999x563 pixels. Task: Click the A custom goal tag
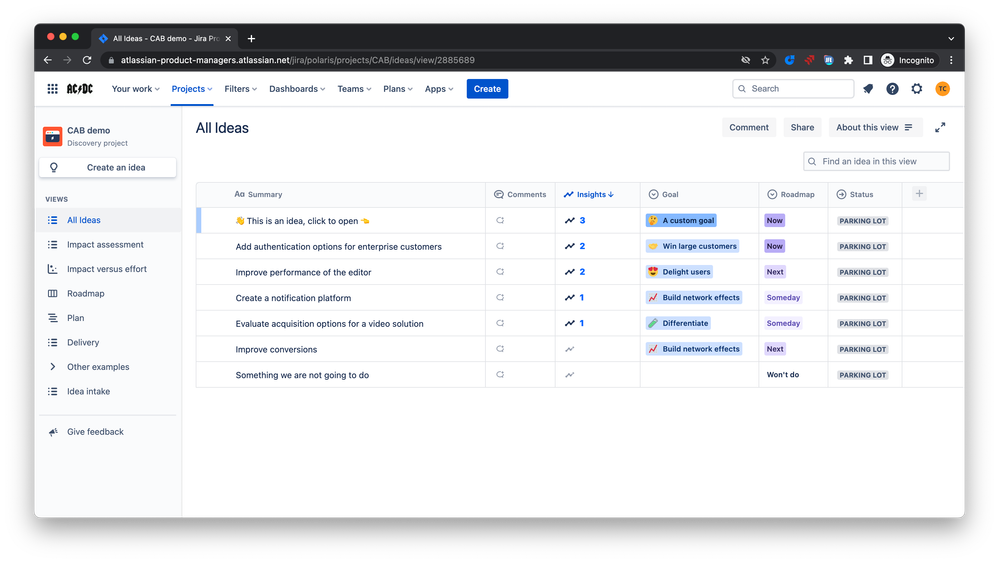(681, 220)
